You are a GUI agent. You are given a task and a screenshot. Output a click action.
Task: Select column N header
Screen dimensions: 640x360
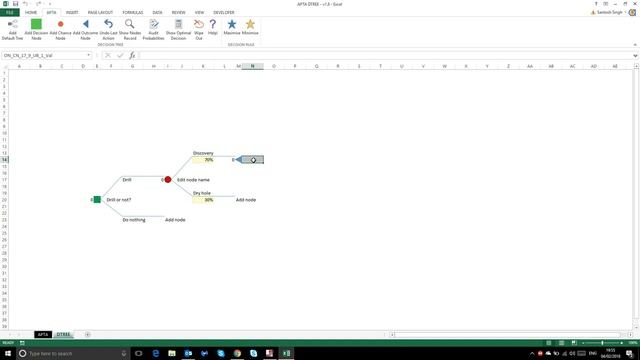pyautogui.click(x=253, y=66)
